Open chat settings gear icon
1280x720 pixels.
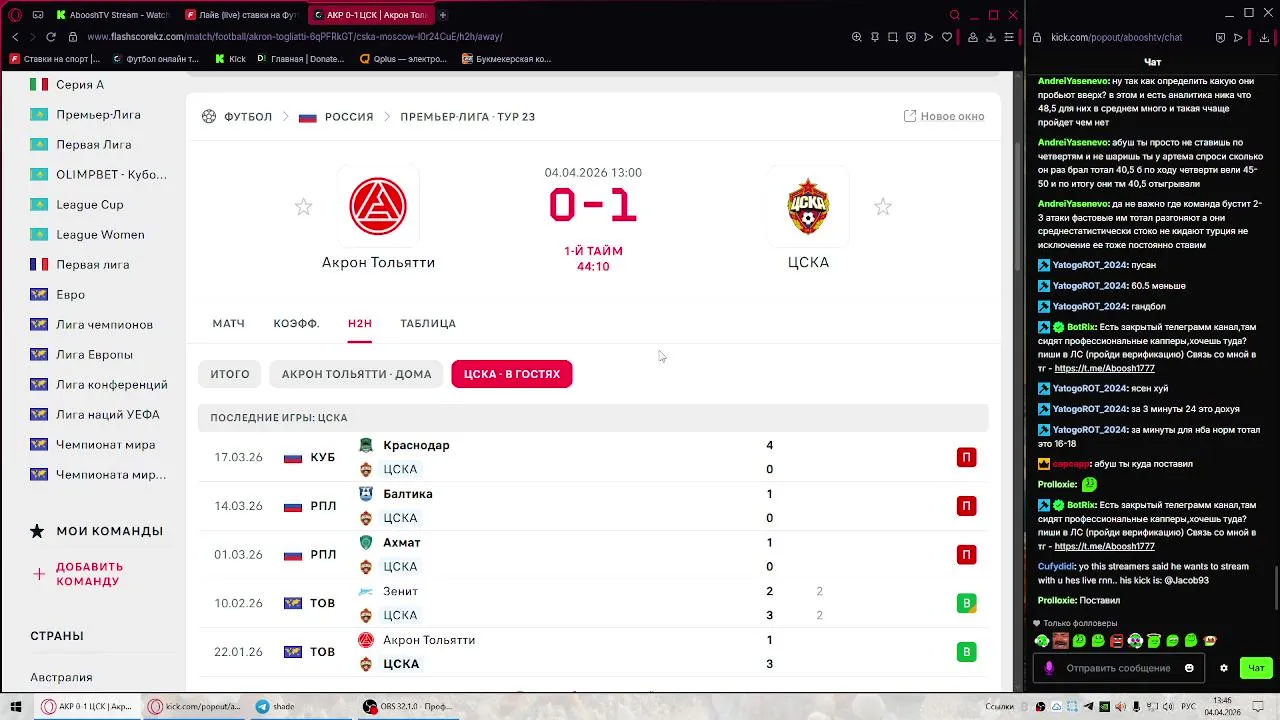1223,668
